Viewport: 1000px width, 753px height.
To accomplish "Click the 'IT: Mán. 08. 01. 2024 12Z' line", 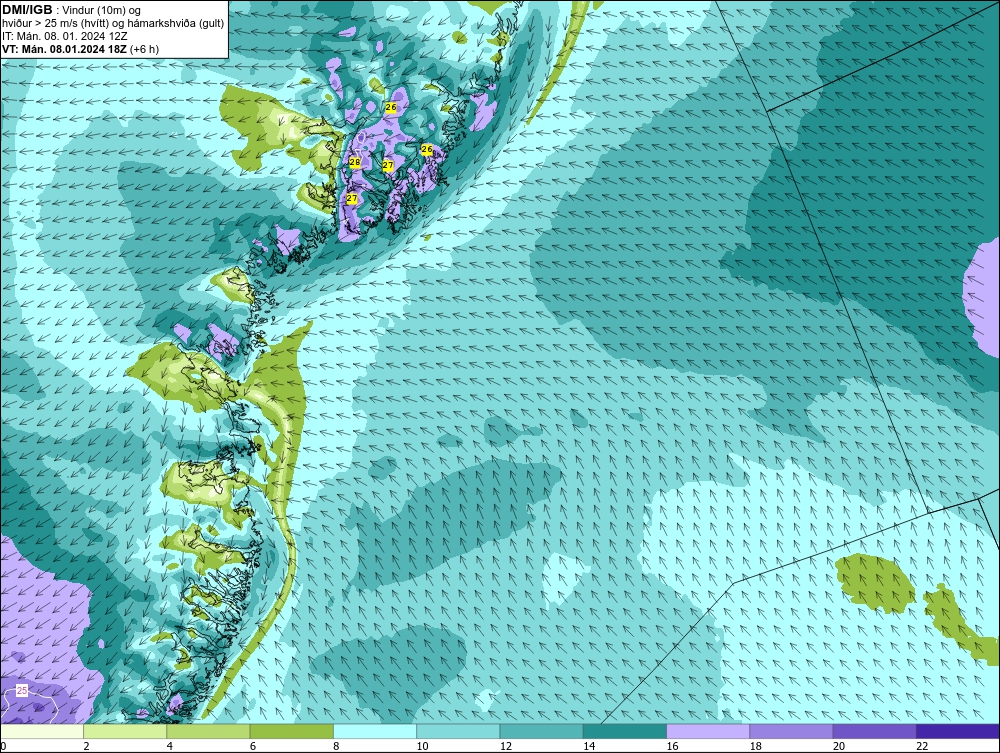I will click(x=64, y=36).
